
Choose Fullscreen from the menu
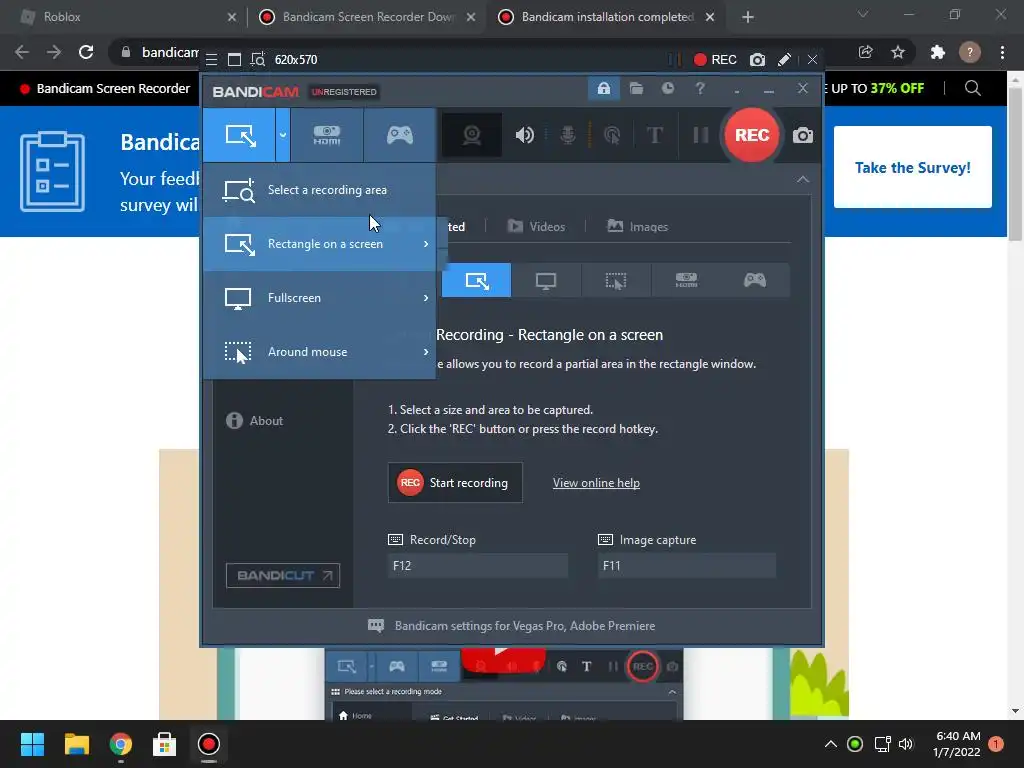tap(319, 298)
